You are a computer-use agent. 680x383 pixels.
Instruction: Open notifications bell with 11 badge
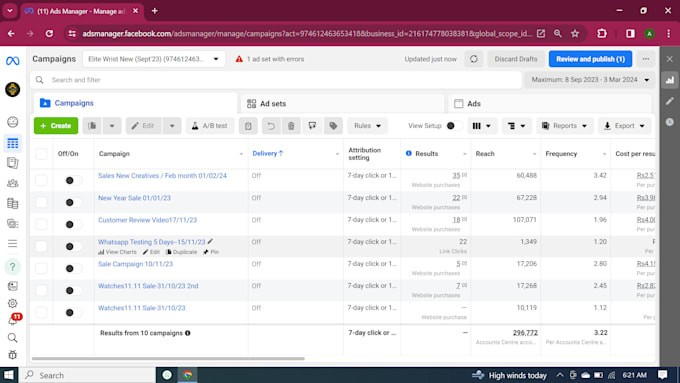point(13,320)
